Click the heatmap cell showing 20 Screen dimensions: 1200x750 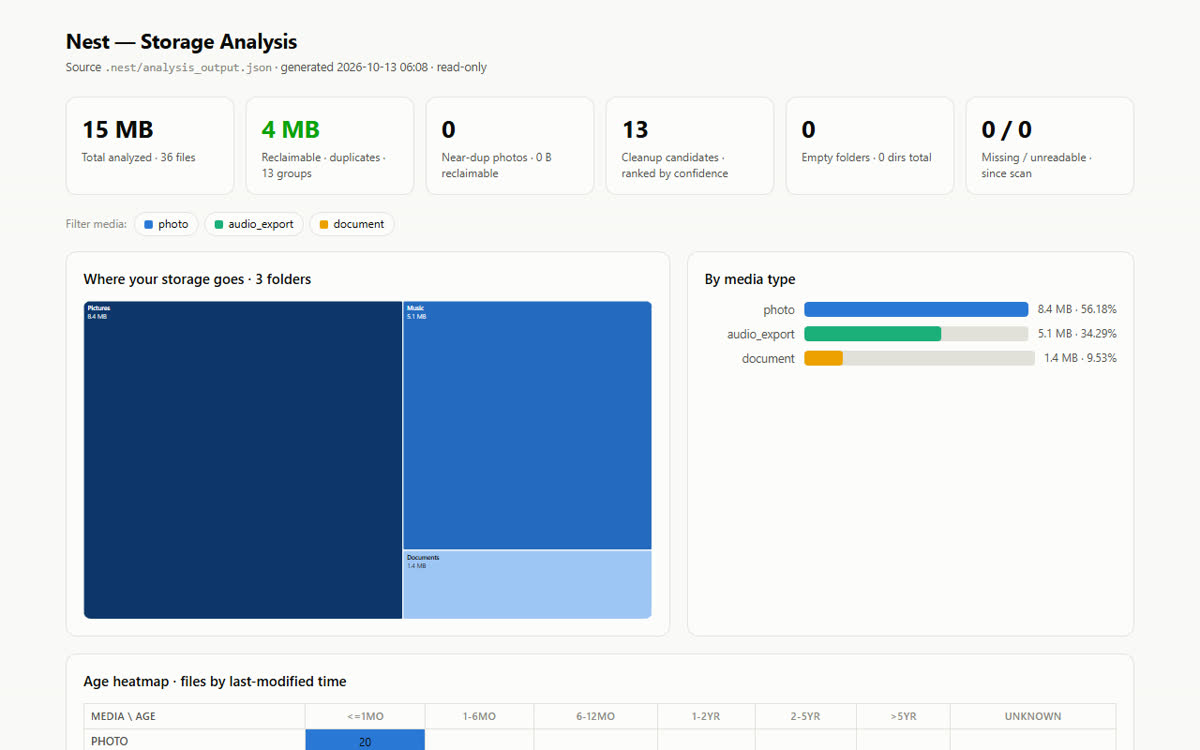365,741
